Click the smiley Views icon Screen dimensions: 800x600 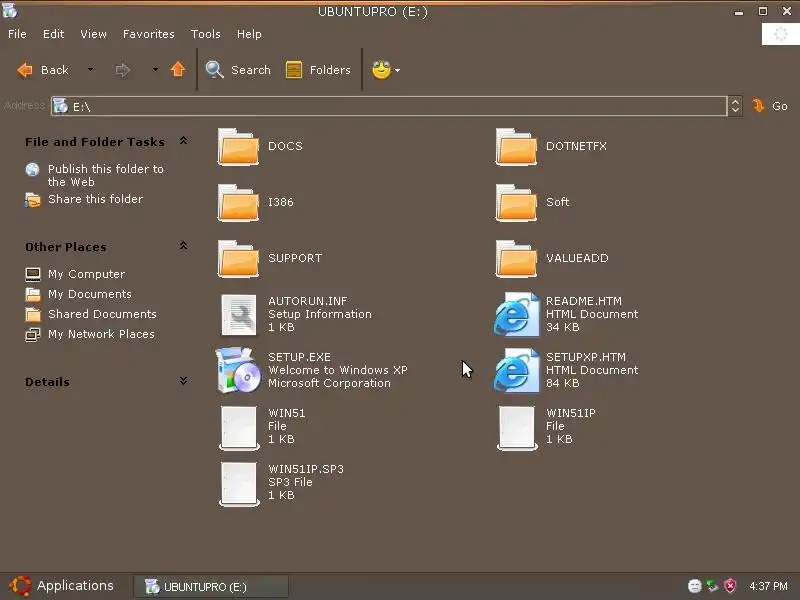coord(381,69)
